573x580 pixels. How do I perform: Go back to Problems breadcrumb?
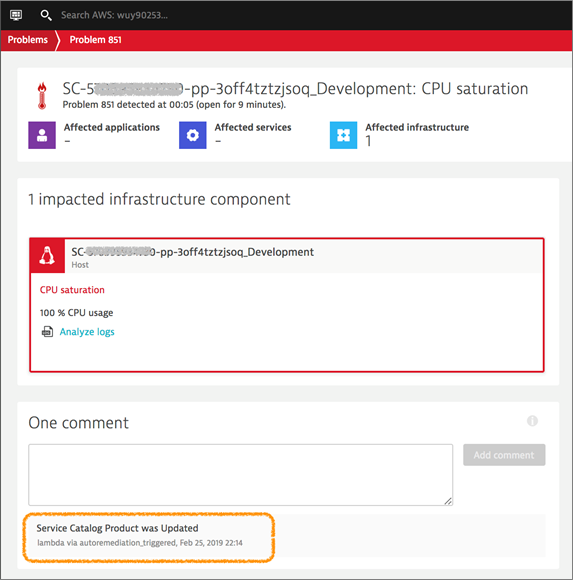[x=28, y=40]
